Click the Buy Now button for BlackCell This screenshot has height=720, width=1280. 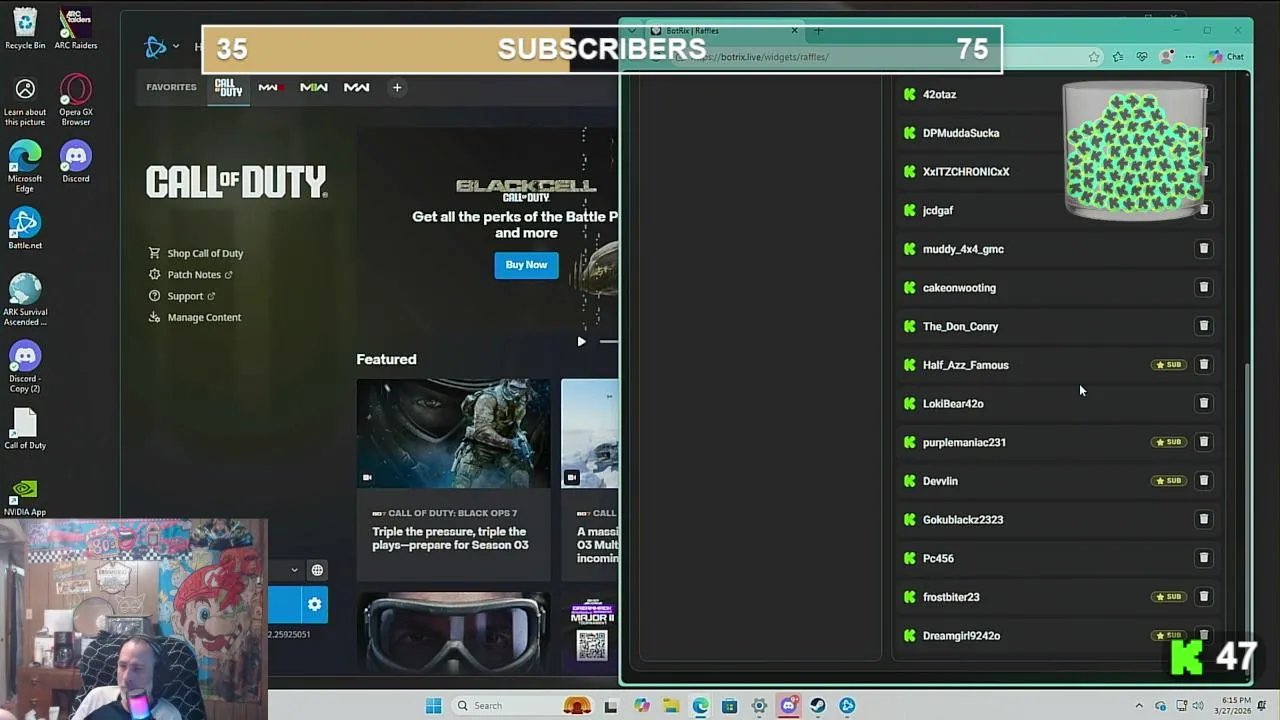click(526, 265)
